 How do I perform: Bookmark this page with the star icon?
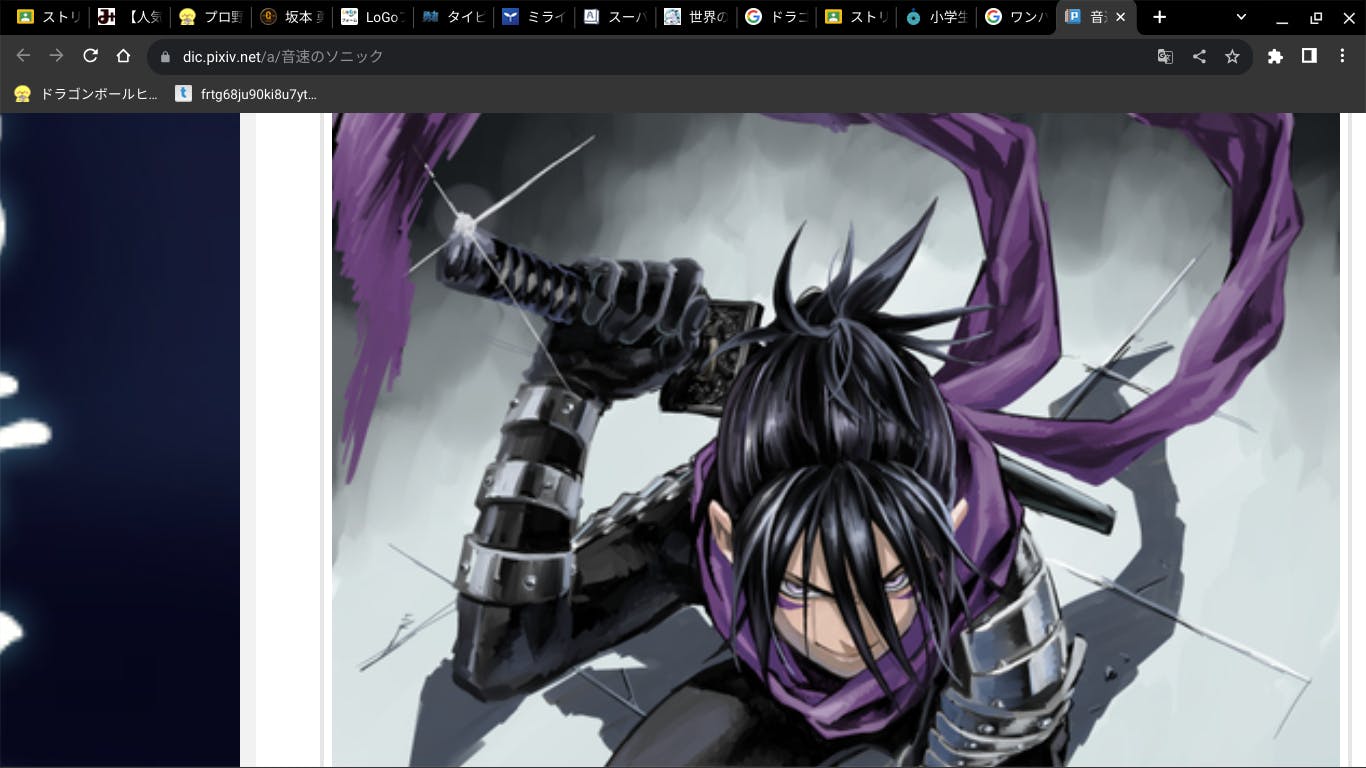click(x=1232, y=57)
